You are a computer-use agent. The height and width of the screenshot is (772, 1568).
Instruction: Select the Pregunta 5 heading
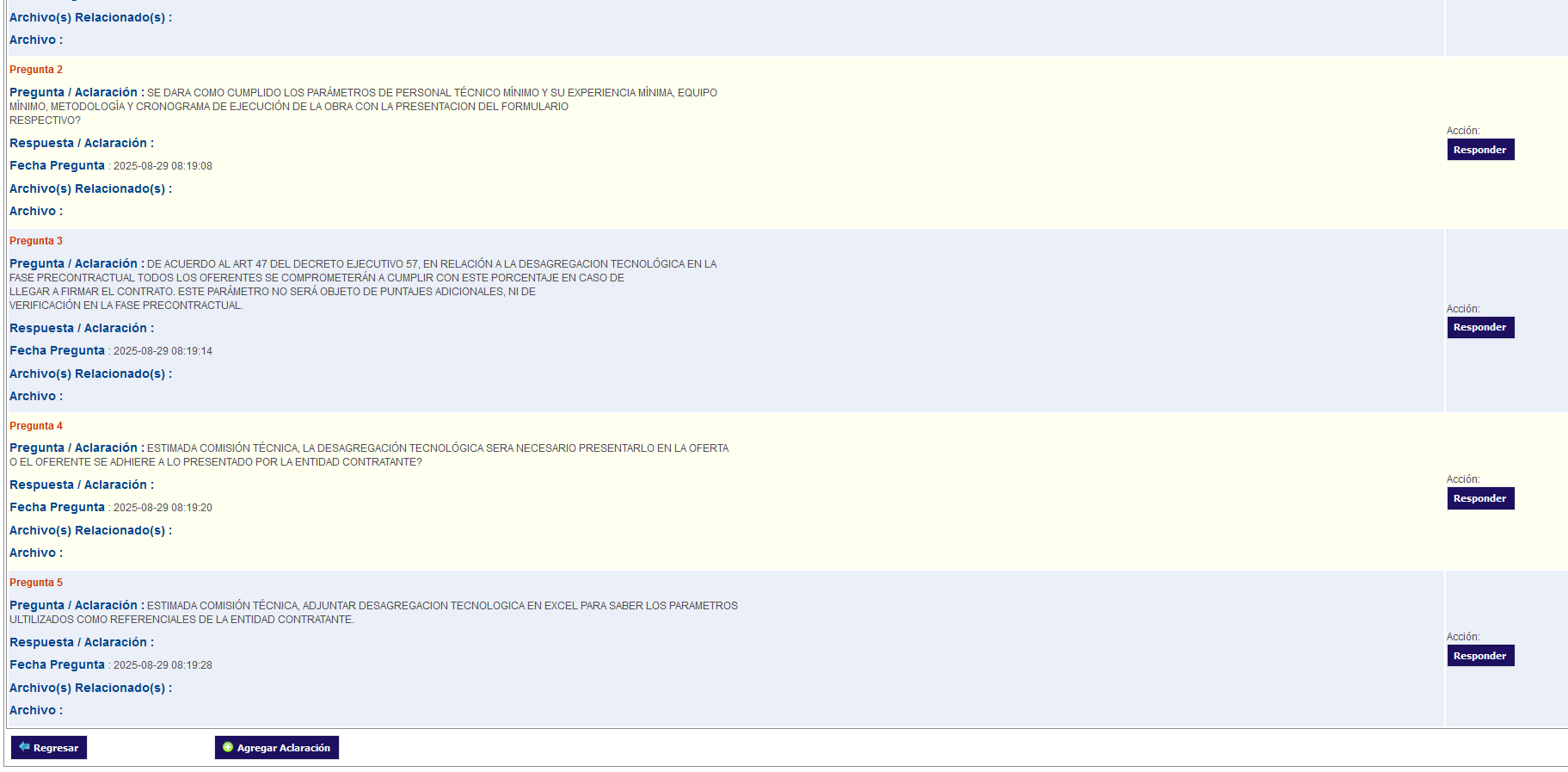click(36, 583)
